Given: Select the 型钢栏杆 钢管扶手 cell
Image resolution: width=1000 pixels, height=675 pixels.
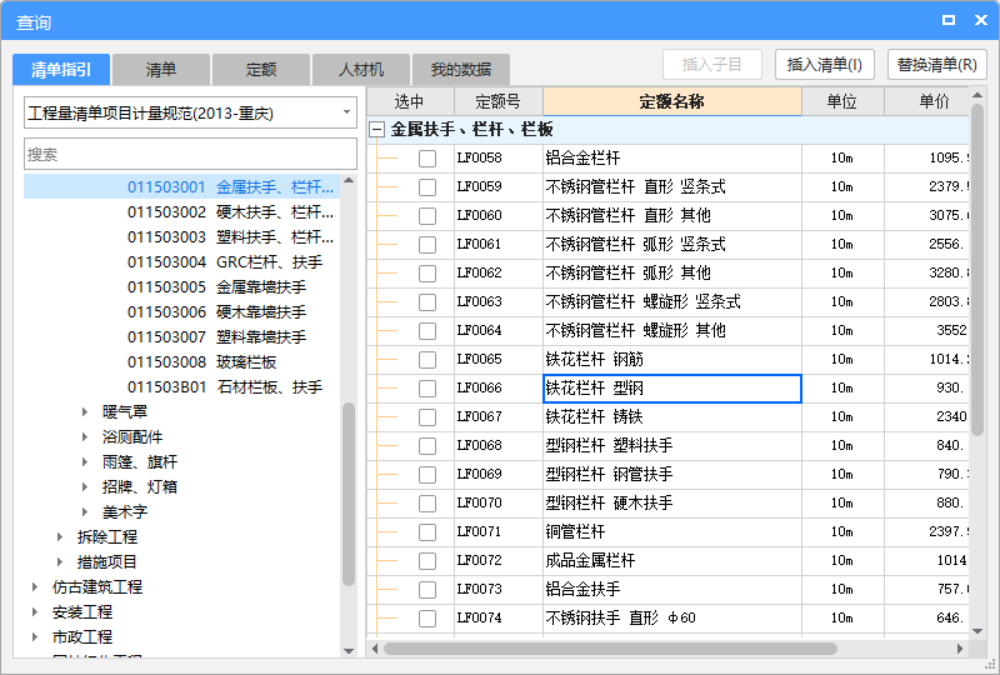Looking at the screenshot, I should point(672,474).
